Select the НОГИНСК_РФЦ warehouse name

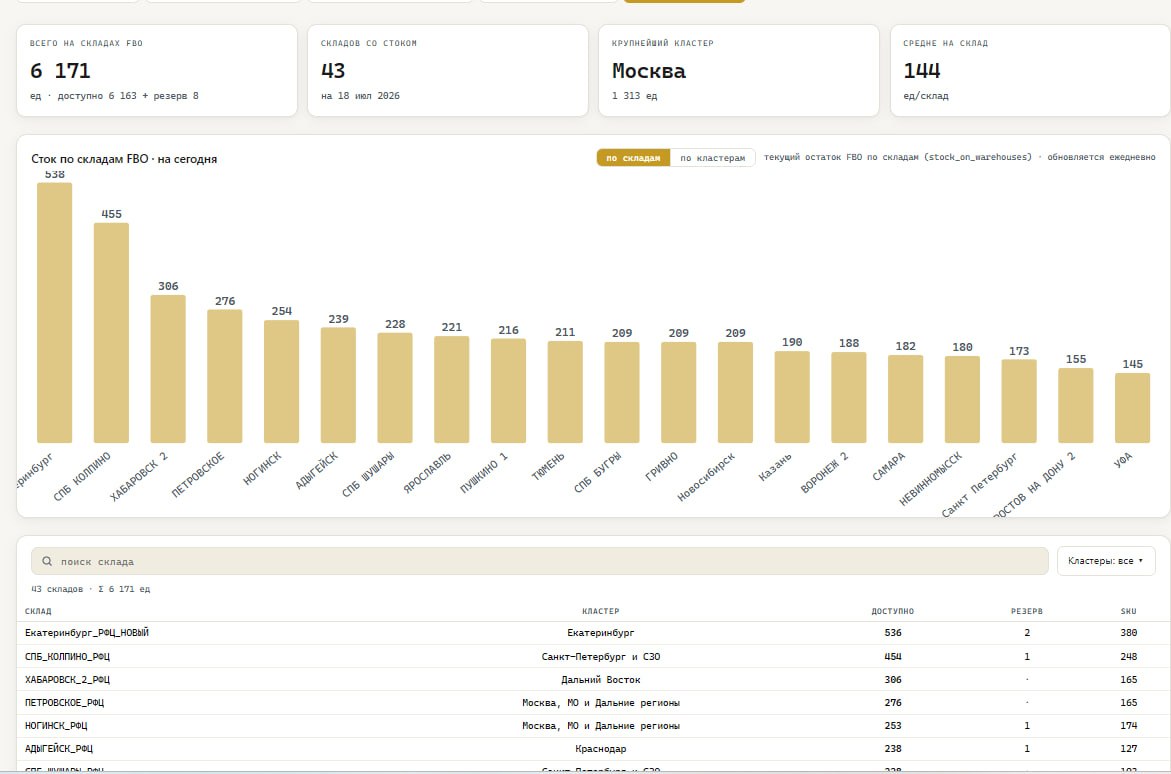click(56, 726)
